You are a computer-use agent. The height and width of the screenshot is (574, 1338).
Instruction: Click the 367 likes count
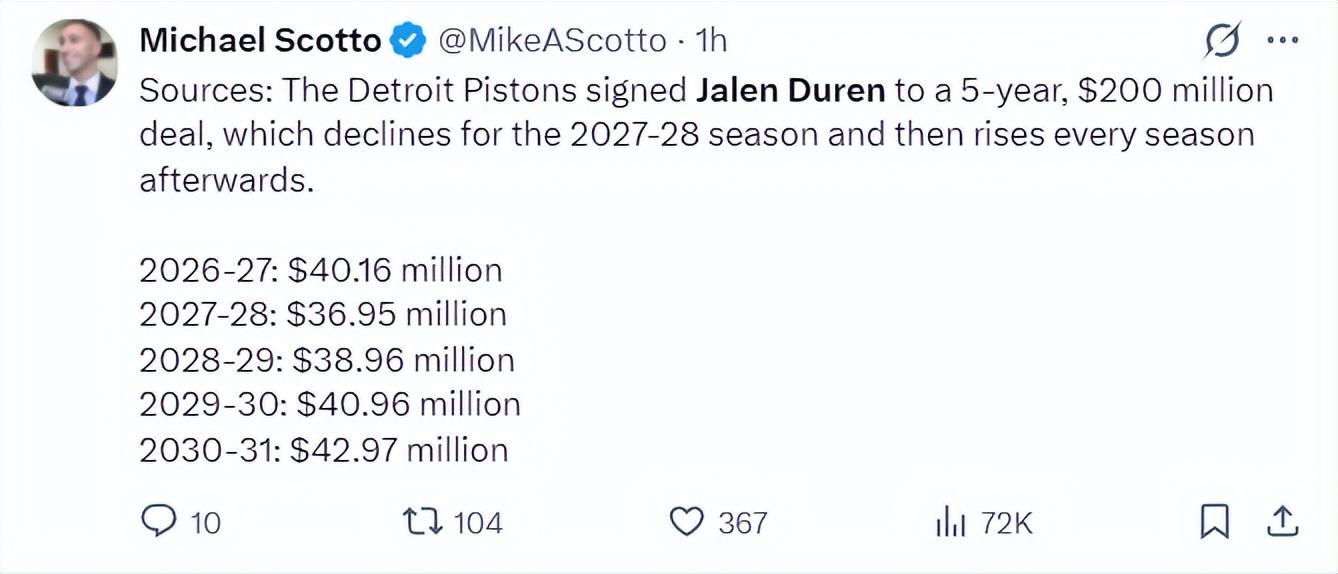pos(743,522)
